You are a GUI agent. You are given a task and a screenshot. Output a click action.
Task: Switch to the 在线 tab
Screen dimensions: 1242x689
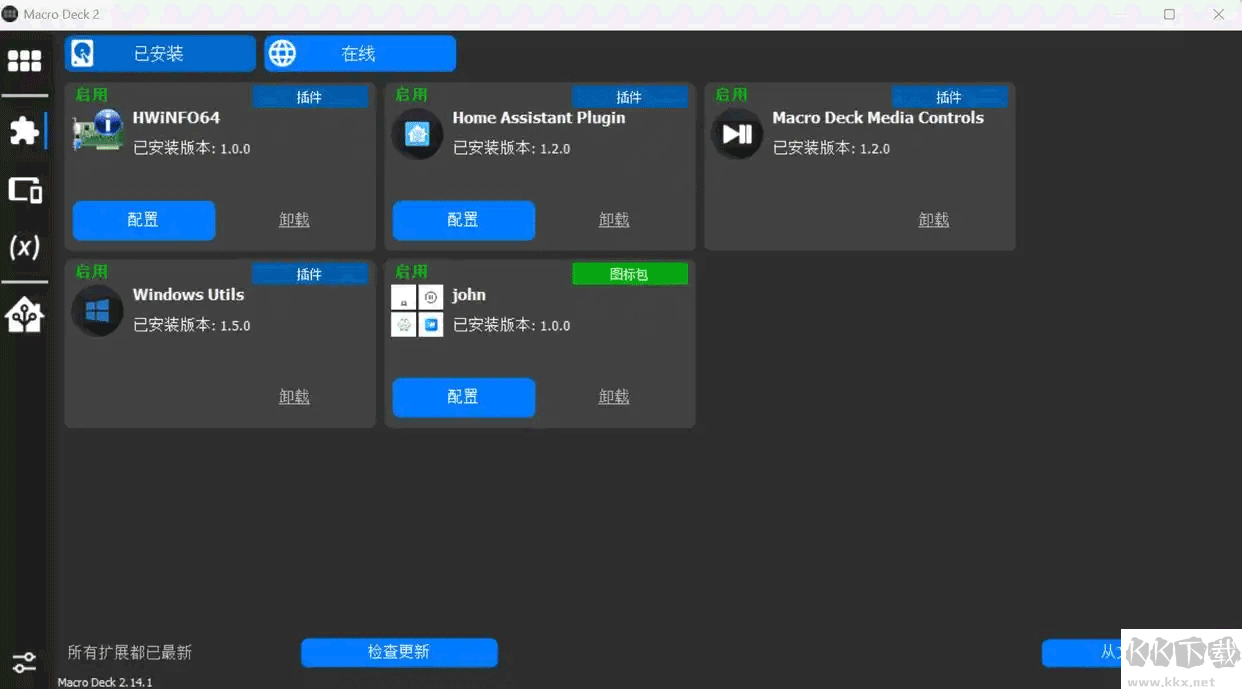point(360,54)
